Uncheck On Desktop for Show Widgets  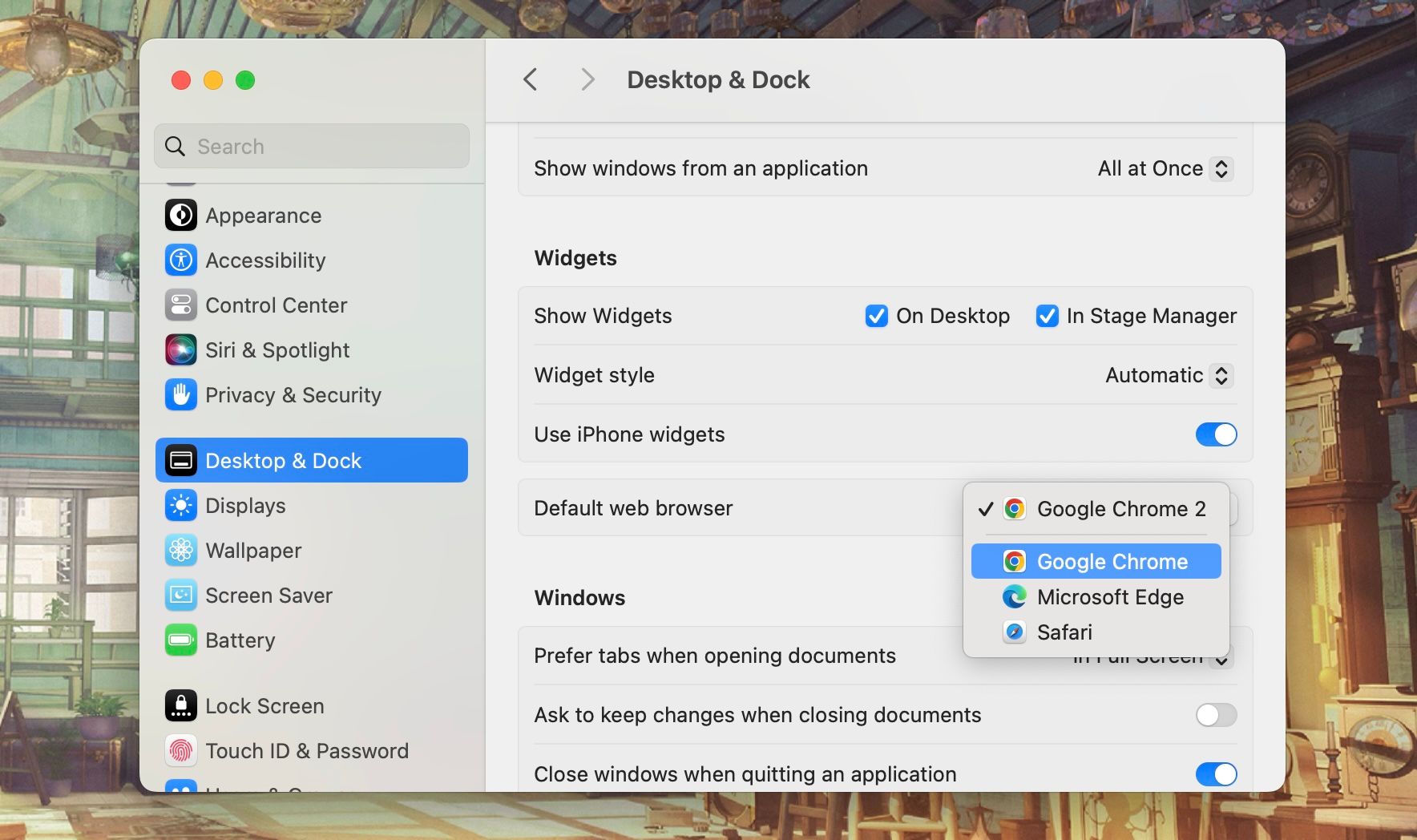click(x=878, y=316)
